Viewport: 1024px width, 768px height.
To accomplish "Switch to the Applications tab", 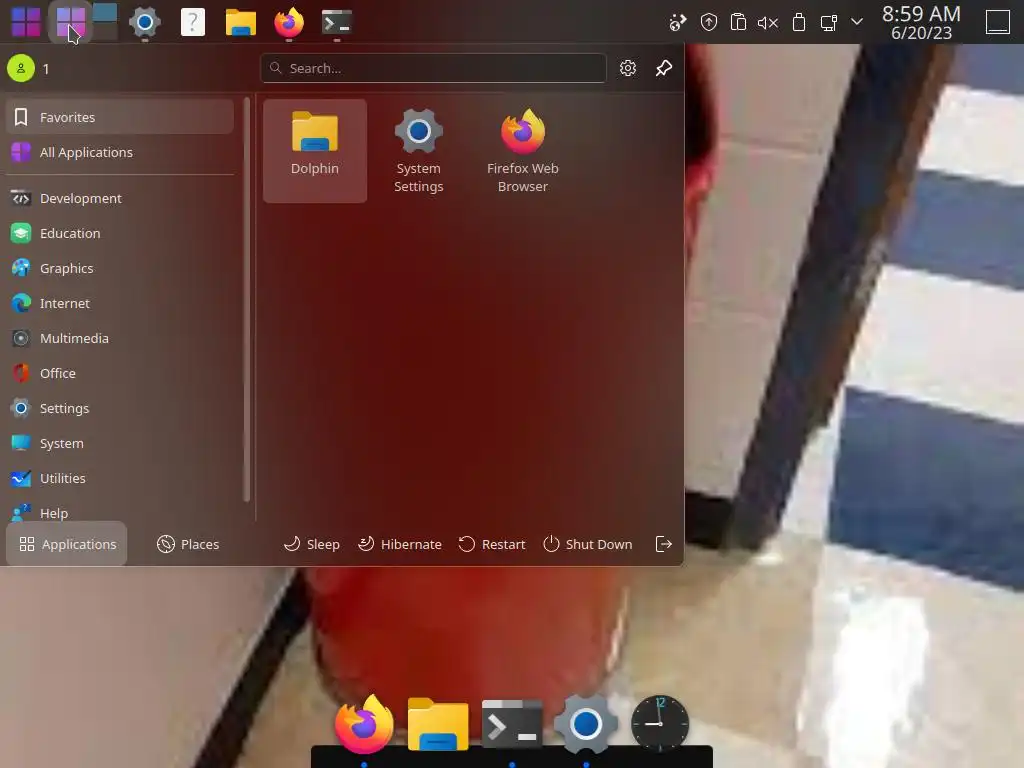I will click(67, 544).
